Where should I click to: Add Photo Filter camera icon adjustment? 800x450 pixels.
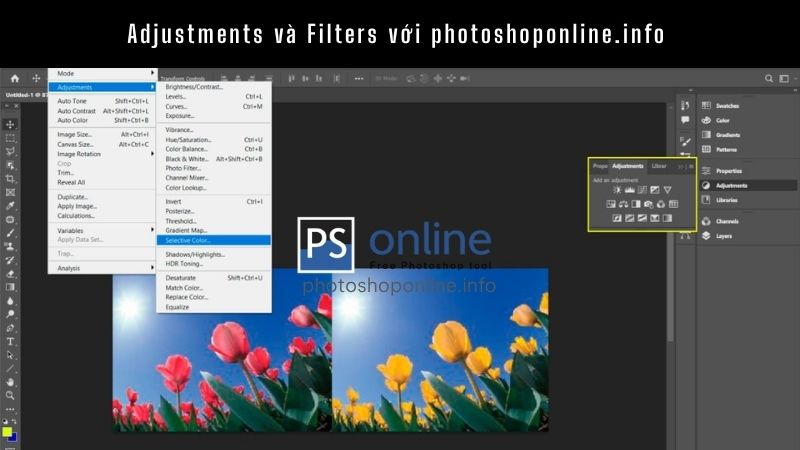(648, 204)
